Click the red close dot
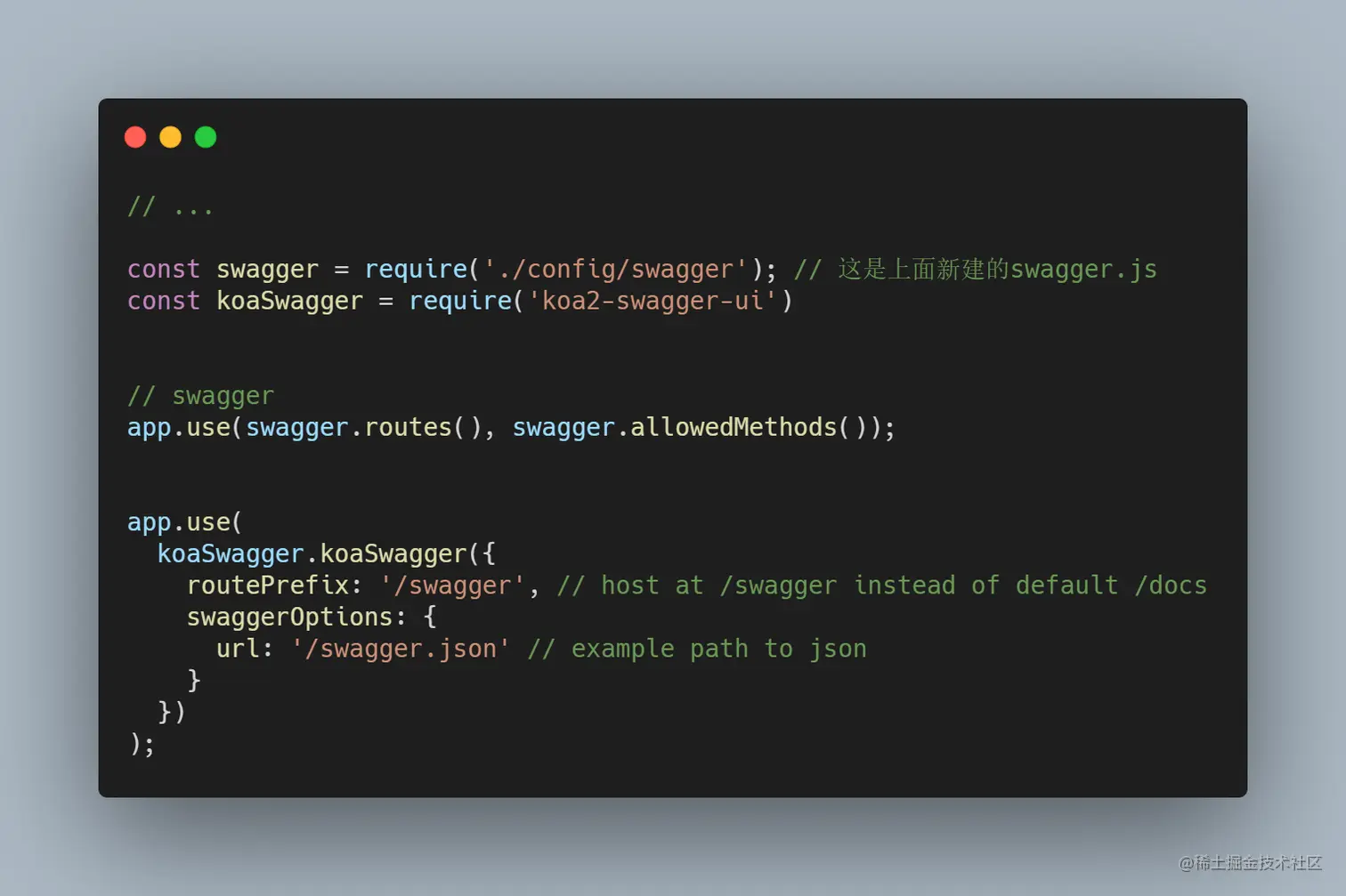The height and width of the screenshot is (896, 1346). (135, 137)
